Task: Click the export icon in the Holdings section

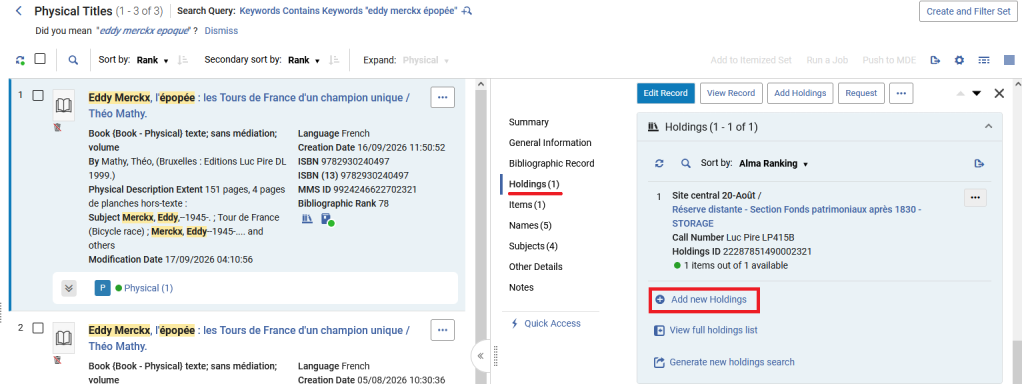Action: (978, 163)
